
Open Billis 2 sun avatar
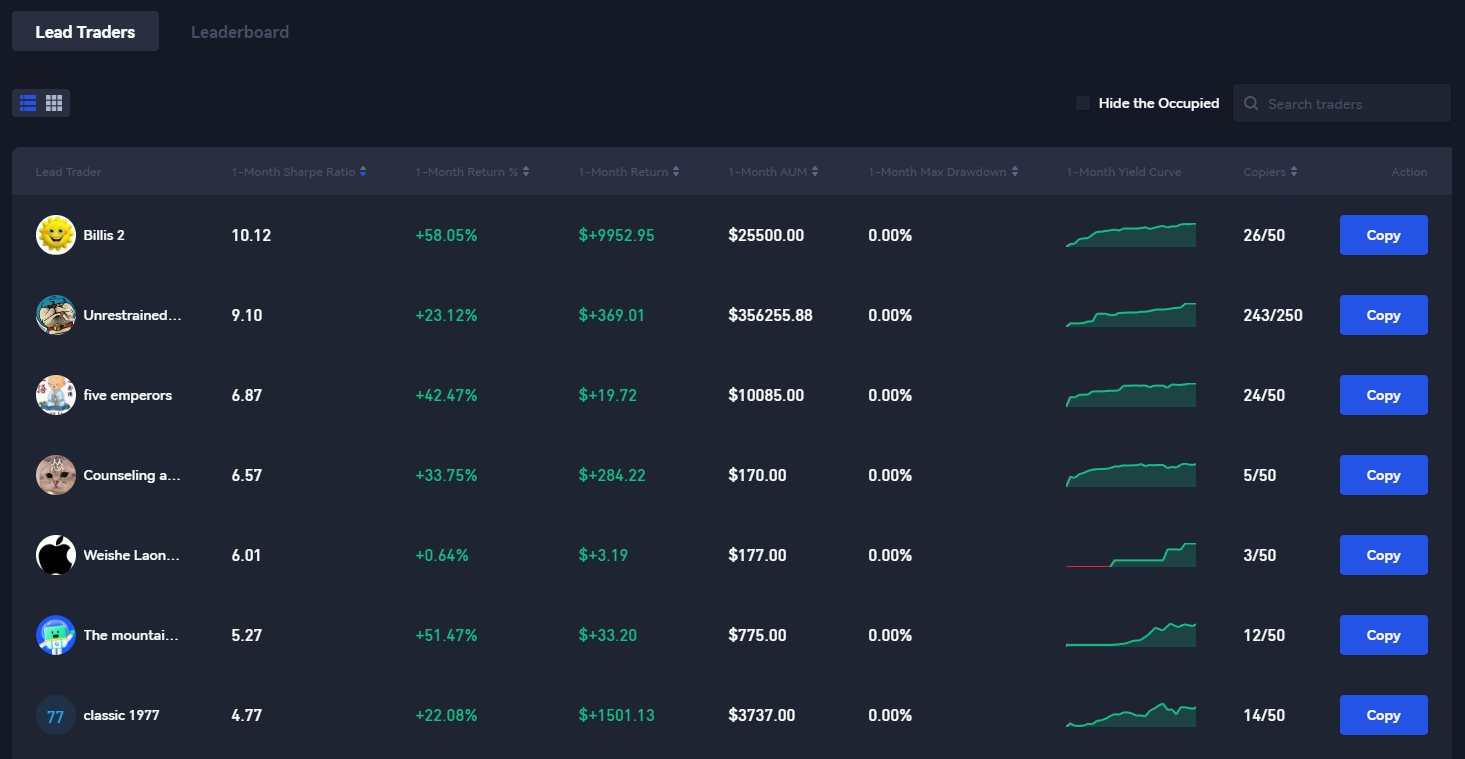pyautogui.click(x=56, y=235)
